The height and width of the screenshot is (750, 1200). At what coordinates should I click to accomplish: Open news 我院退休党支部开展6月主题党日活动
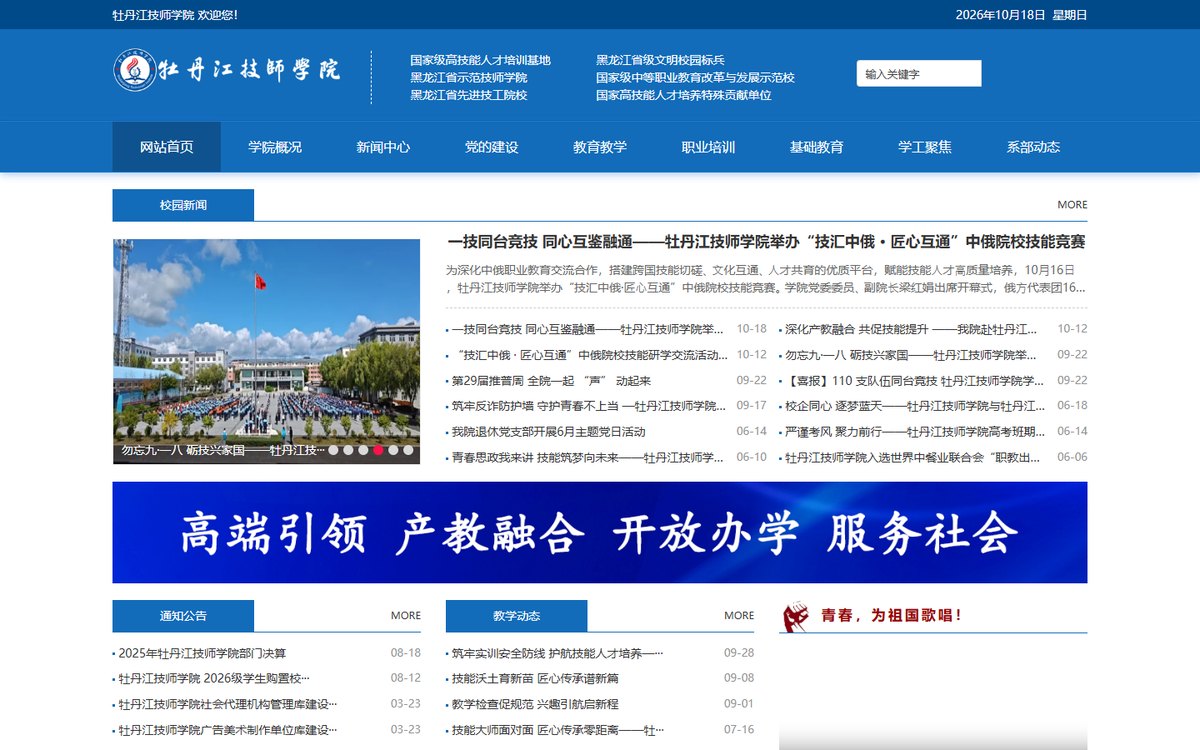click(548, 432)
